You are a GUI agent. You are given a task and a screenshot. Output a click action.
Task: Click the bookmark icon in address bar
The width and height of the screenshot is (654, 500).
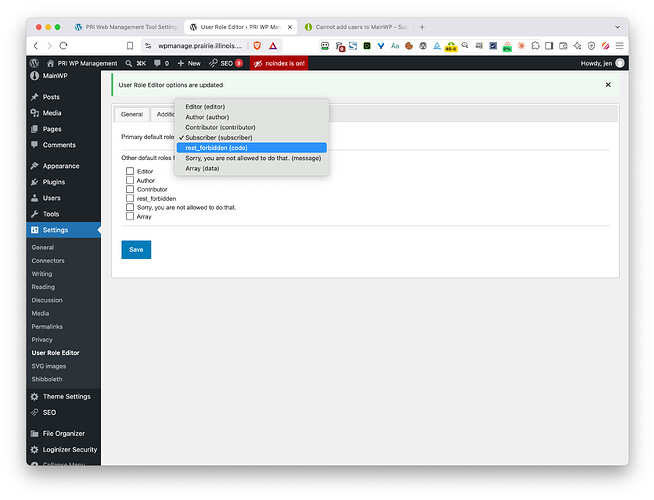(130, 45)
